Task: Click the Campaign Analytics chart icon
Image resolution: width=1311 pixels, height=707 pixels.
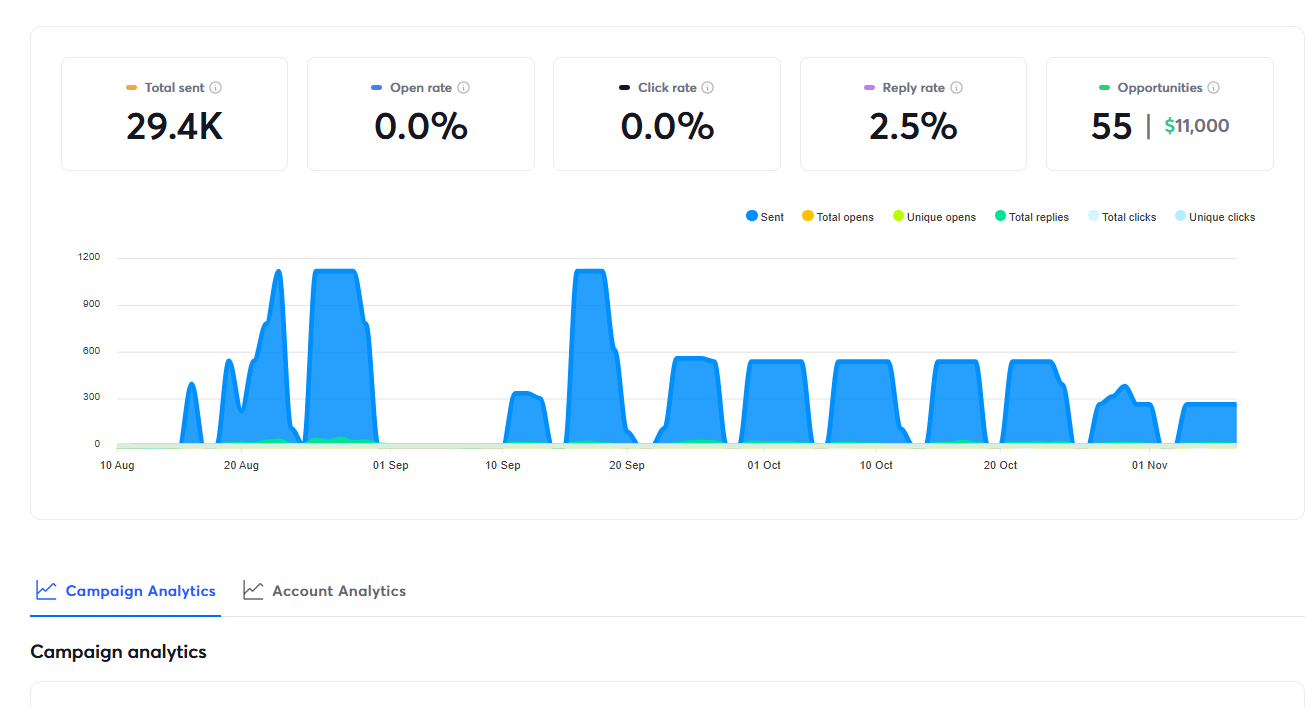Action: [46, 591]
